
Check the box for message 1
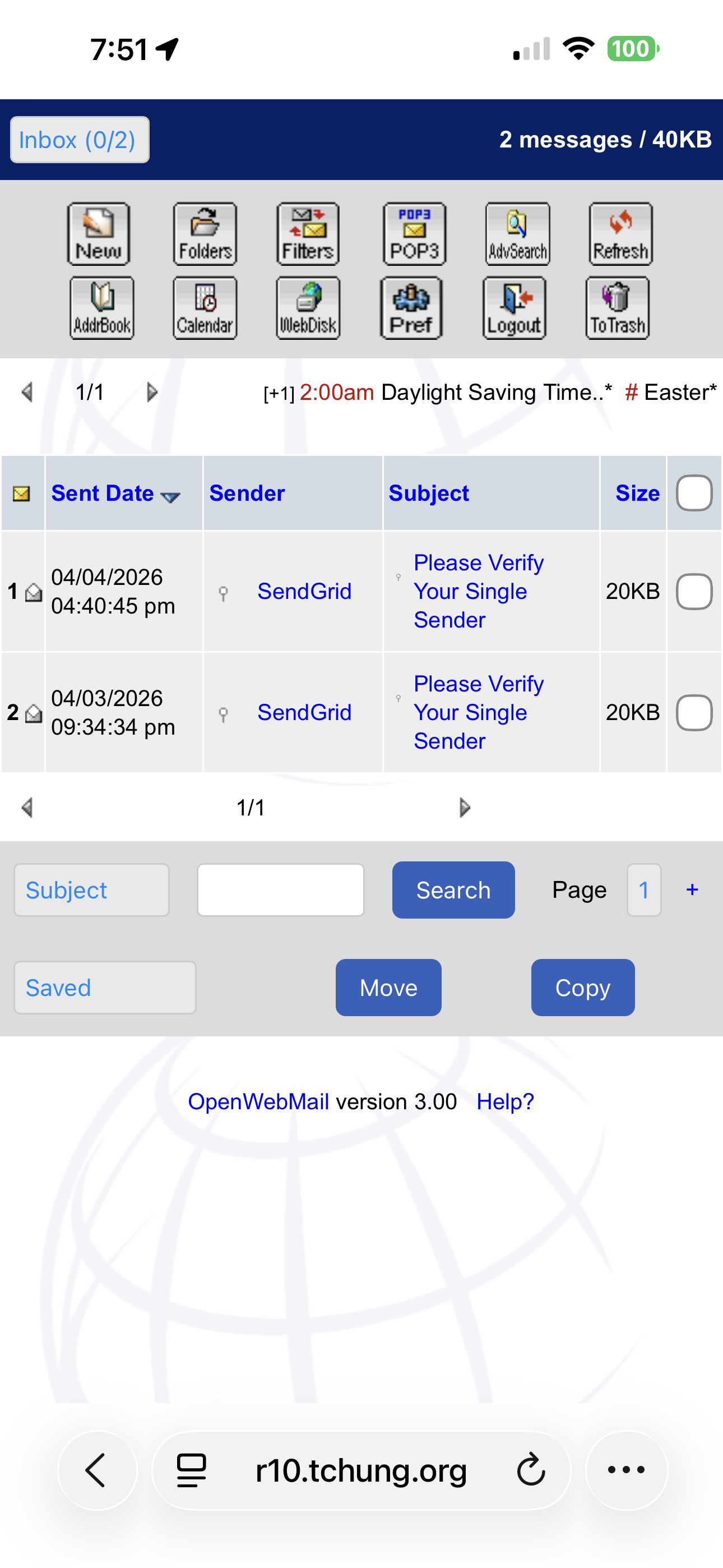(694, 591)
